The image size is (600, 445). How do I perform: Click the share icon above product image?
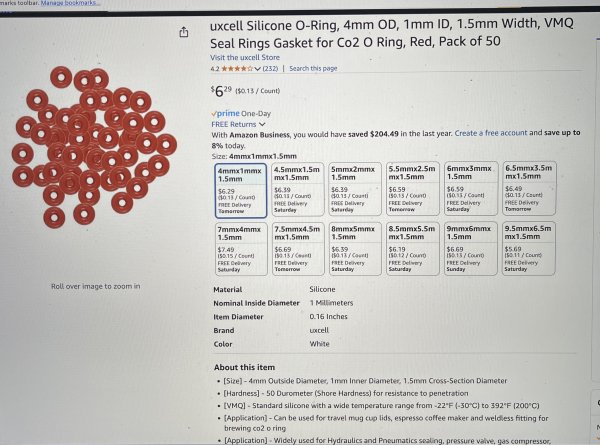tap(184, 32)
